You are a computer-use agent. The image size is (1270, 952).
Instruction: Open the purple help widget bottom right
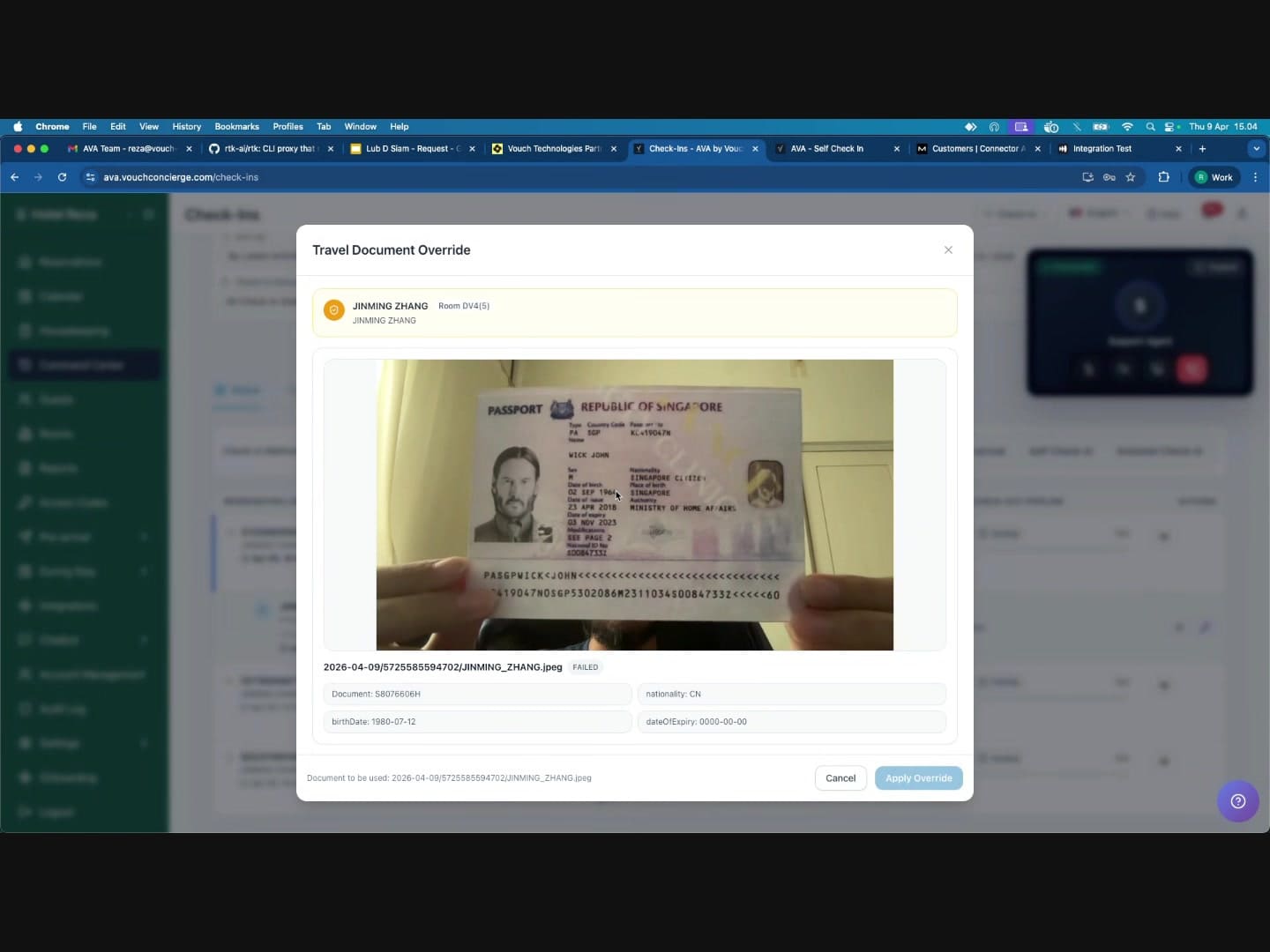pos(1238,801)
